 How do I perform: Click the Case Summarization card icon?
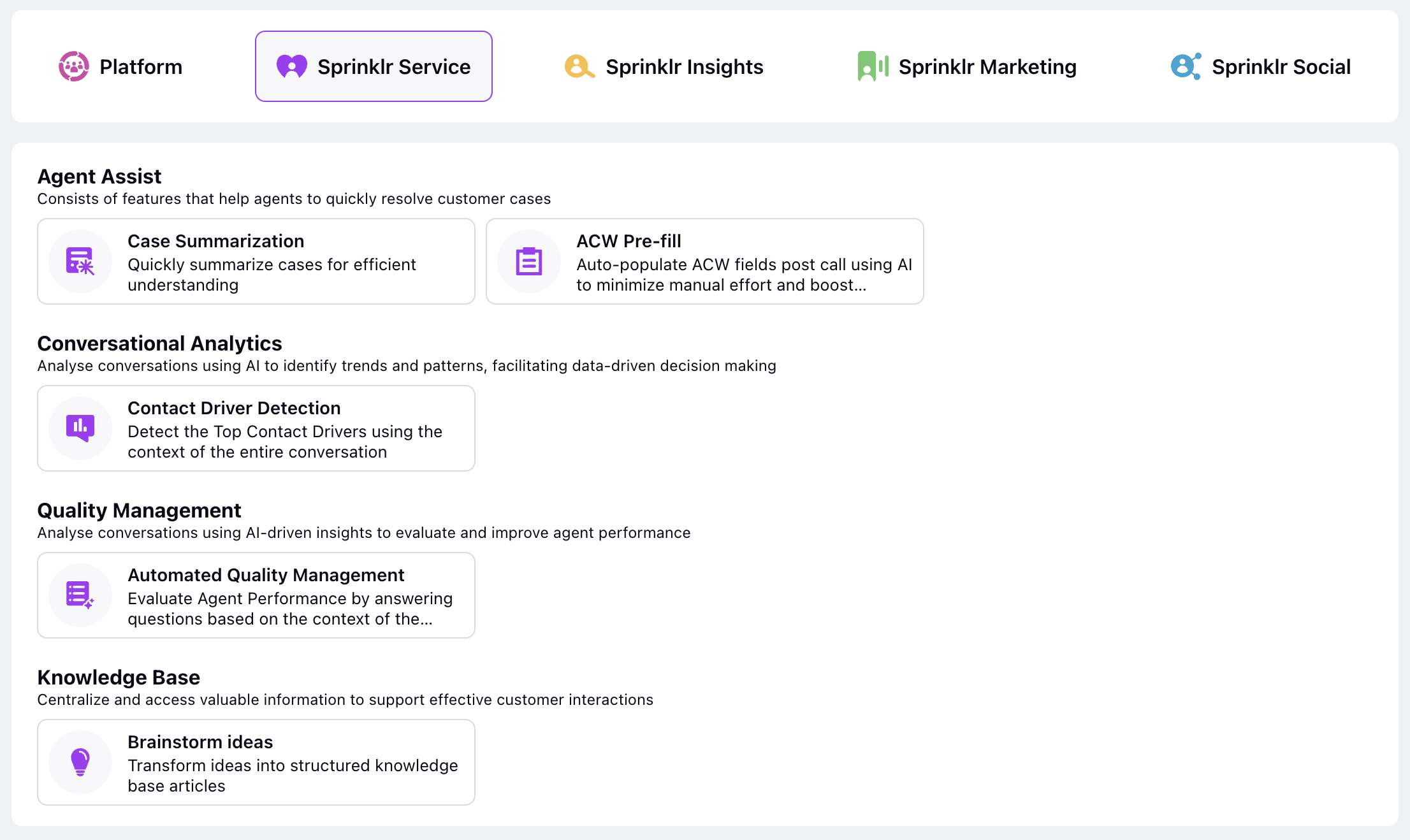pos(80,261)
